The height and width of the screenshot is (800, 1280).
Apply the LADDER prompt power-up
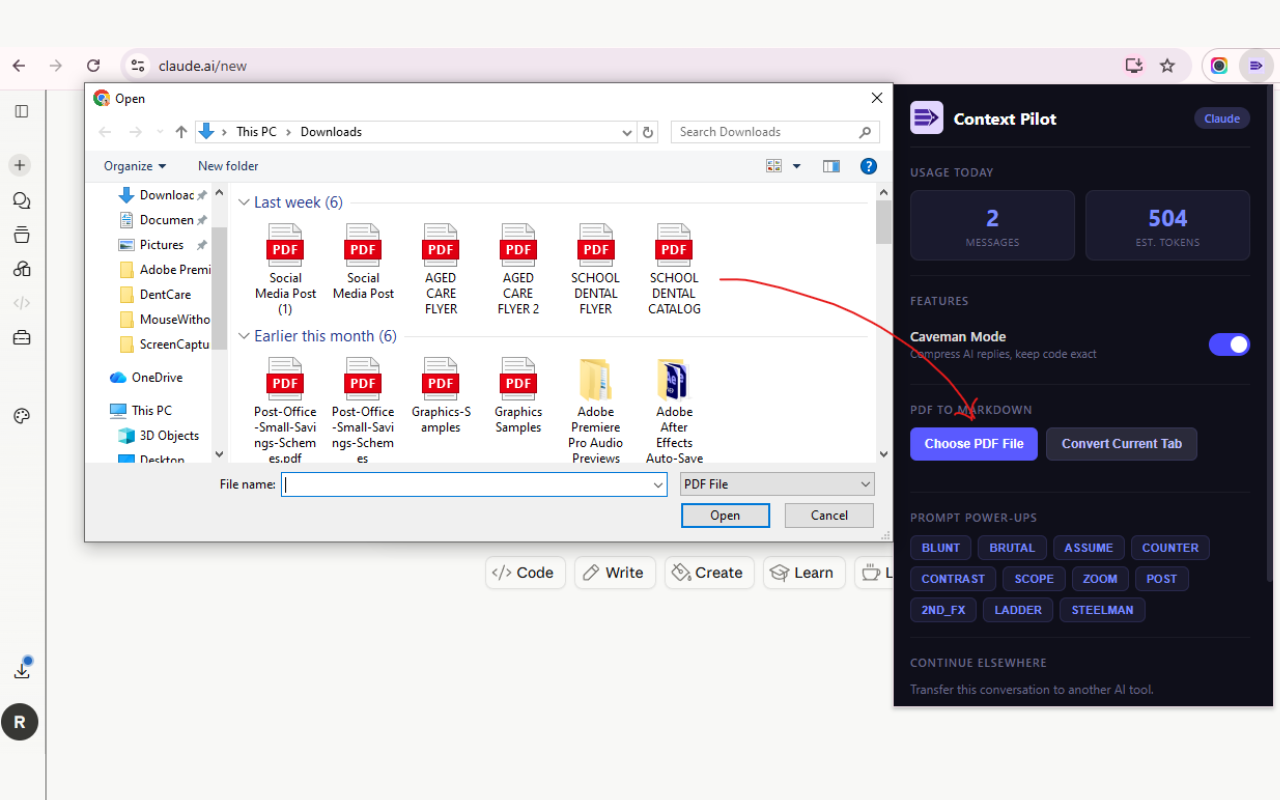(x=1018, y=610)
